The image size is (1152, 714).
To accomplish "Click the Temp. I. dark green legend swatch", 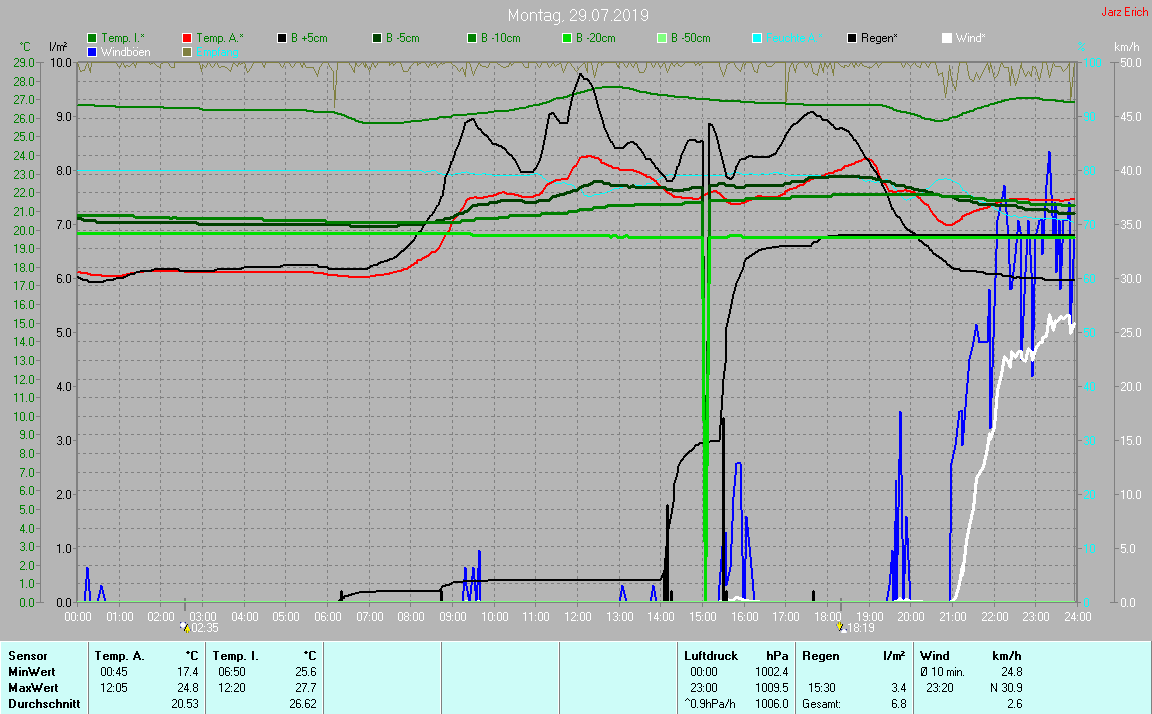I will click(x=92, y=38).
